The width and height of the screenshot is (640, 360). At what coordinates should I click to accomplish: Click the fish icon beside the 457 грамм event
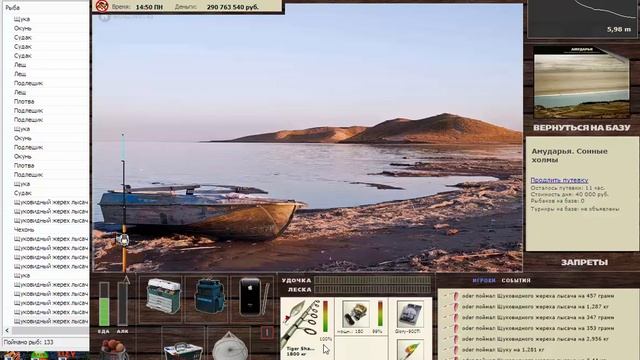point(456,296)
